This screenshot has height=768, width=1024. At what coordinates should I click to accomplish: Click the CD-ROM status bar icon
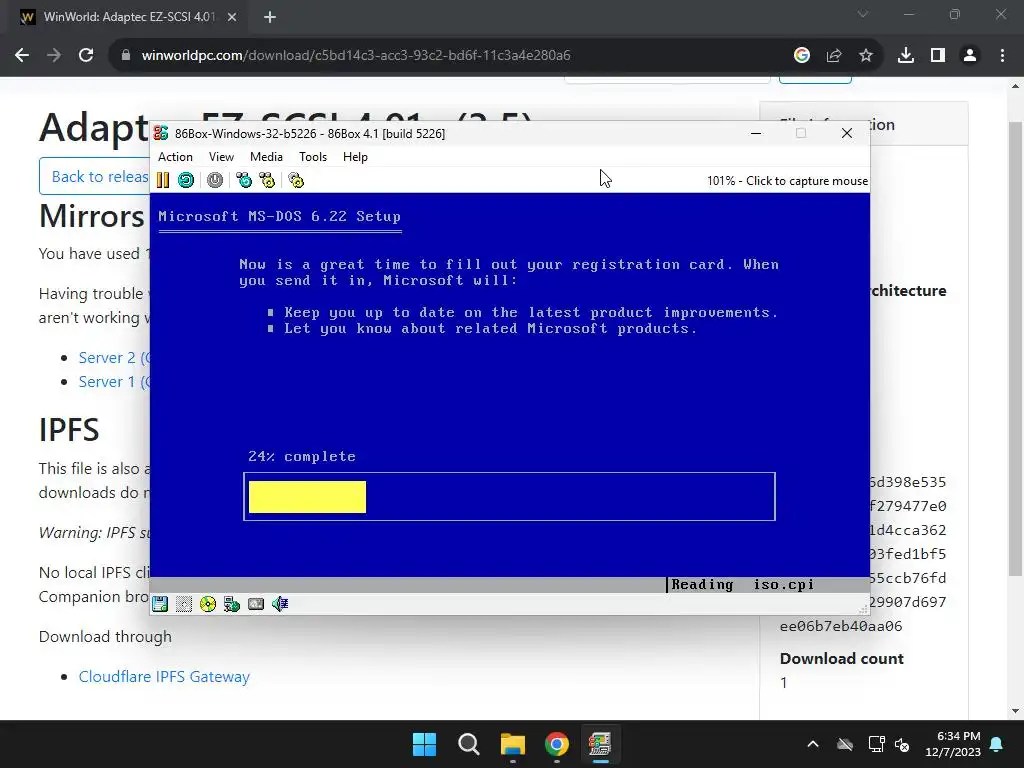pyautogui.click(x=208, y=604)
